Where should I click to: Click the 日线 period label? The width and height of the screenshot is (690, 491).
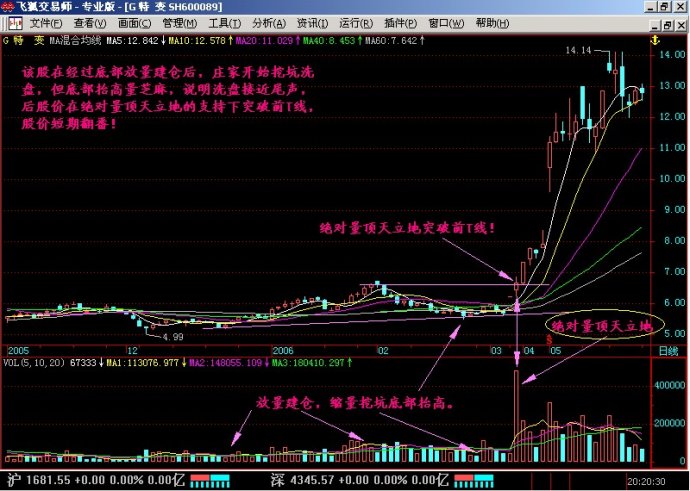coord(668,351)
